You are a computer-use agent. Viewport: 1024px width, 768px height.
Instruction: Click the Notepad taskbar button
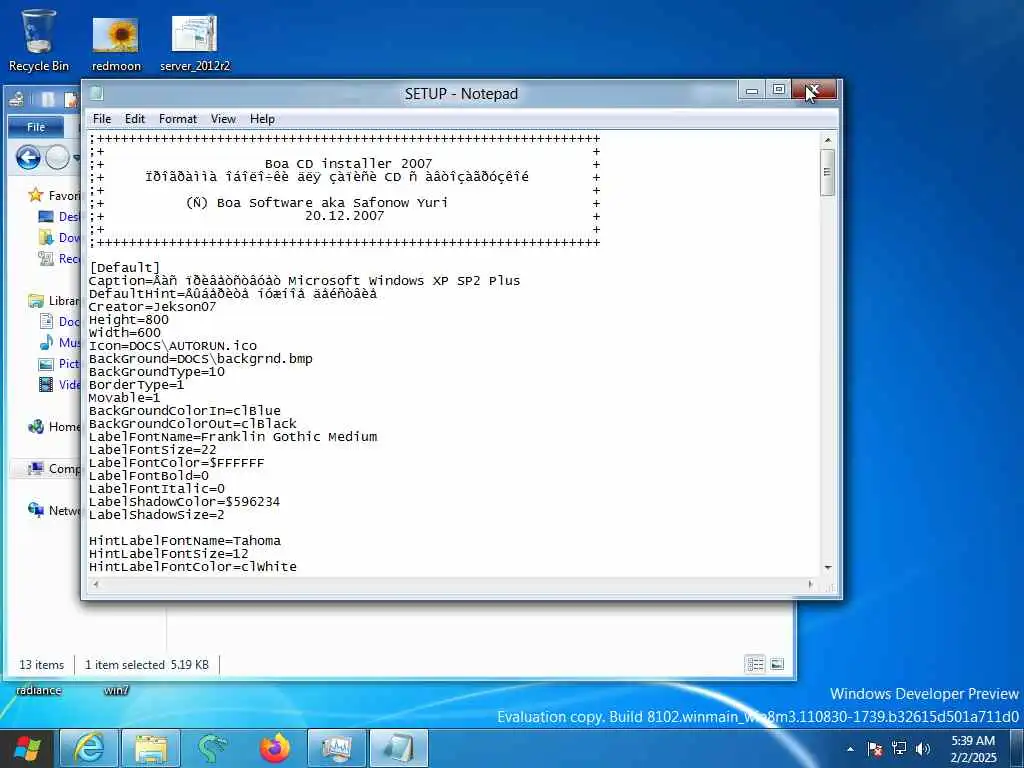tap(398, 748)
